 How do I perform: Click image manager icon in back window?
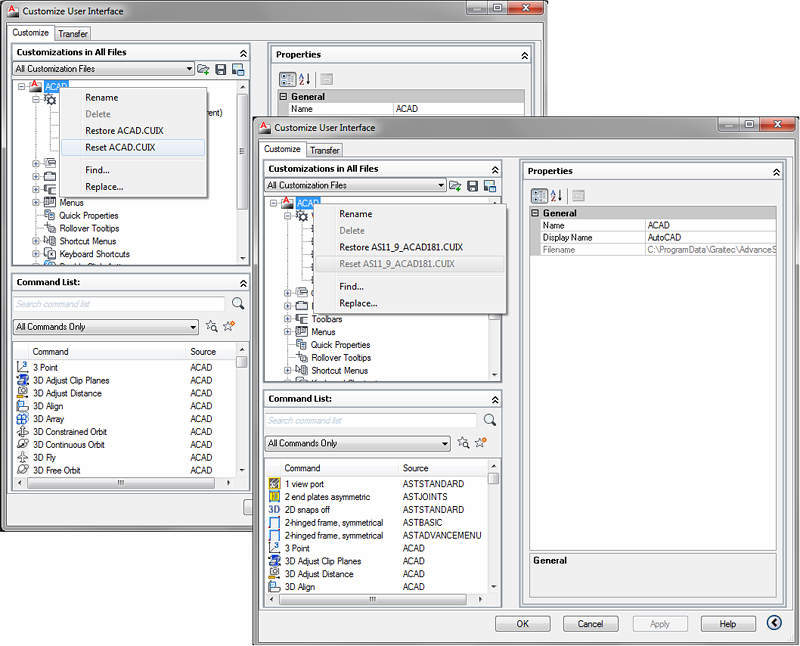(238, 69)
